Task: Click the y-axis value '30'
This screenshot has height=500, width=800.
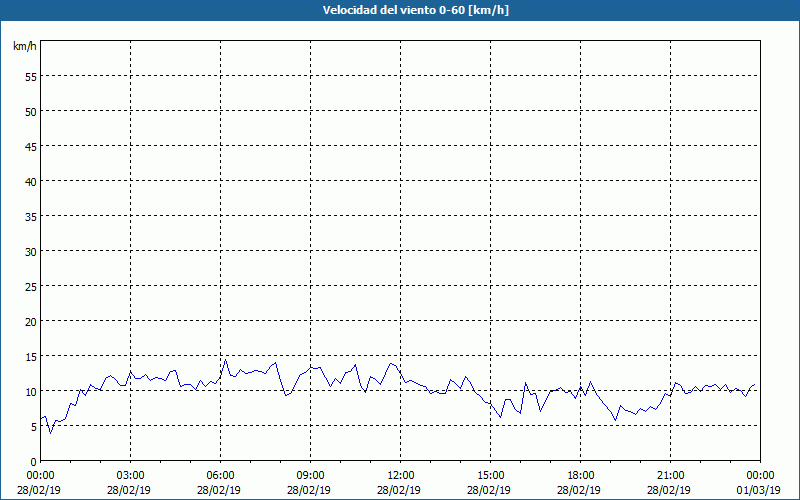Action: [x=31, y=252]
